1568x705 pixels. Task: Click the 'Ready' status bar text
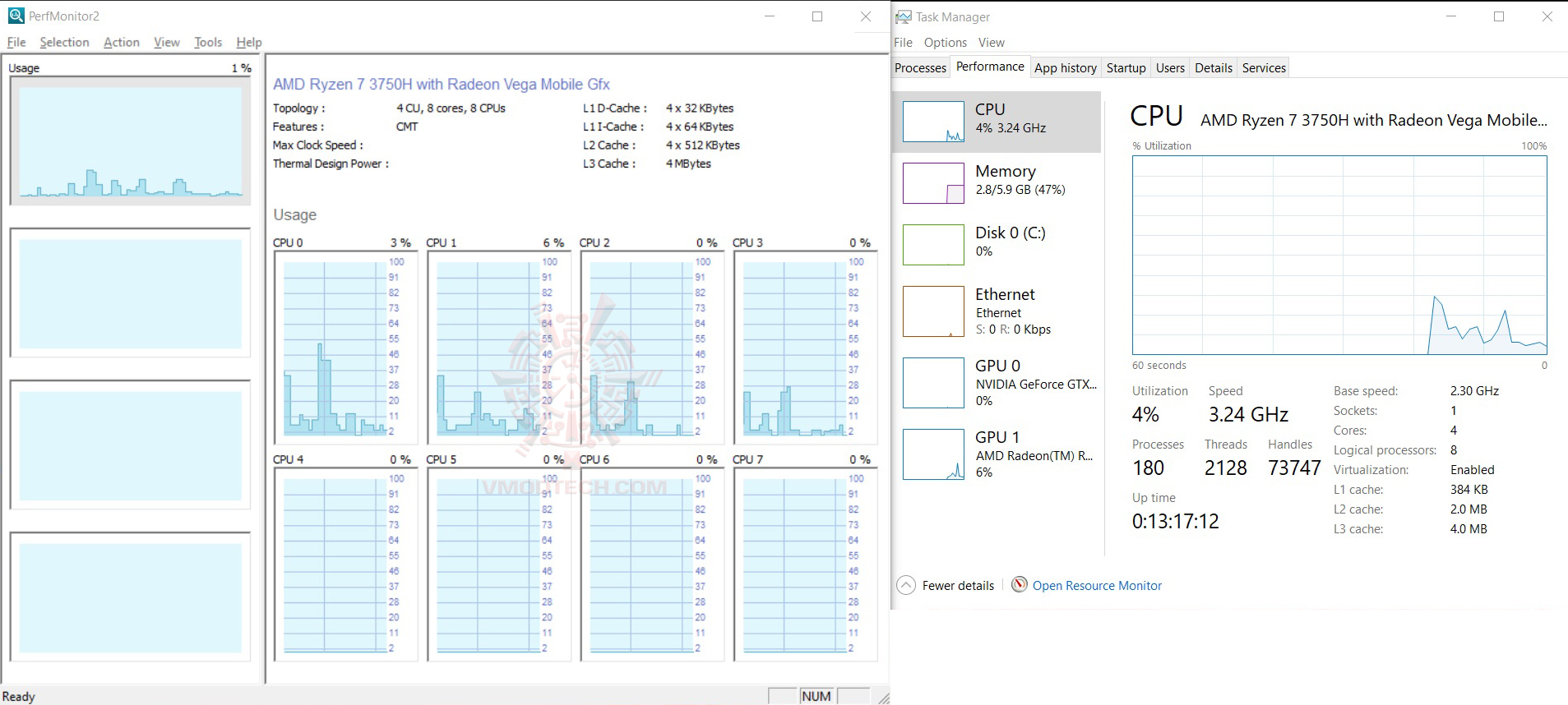click(19, 697)
